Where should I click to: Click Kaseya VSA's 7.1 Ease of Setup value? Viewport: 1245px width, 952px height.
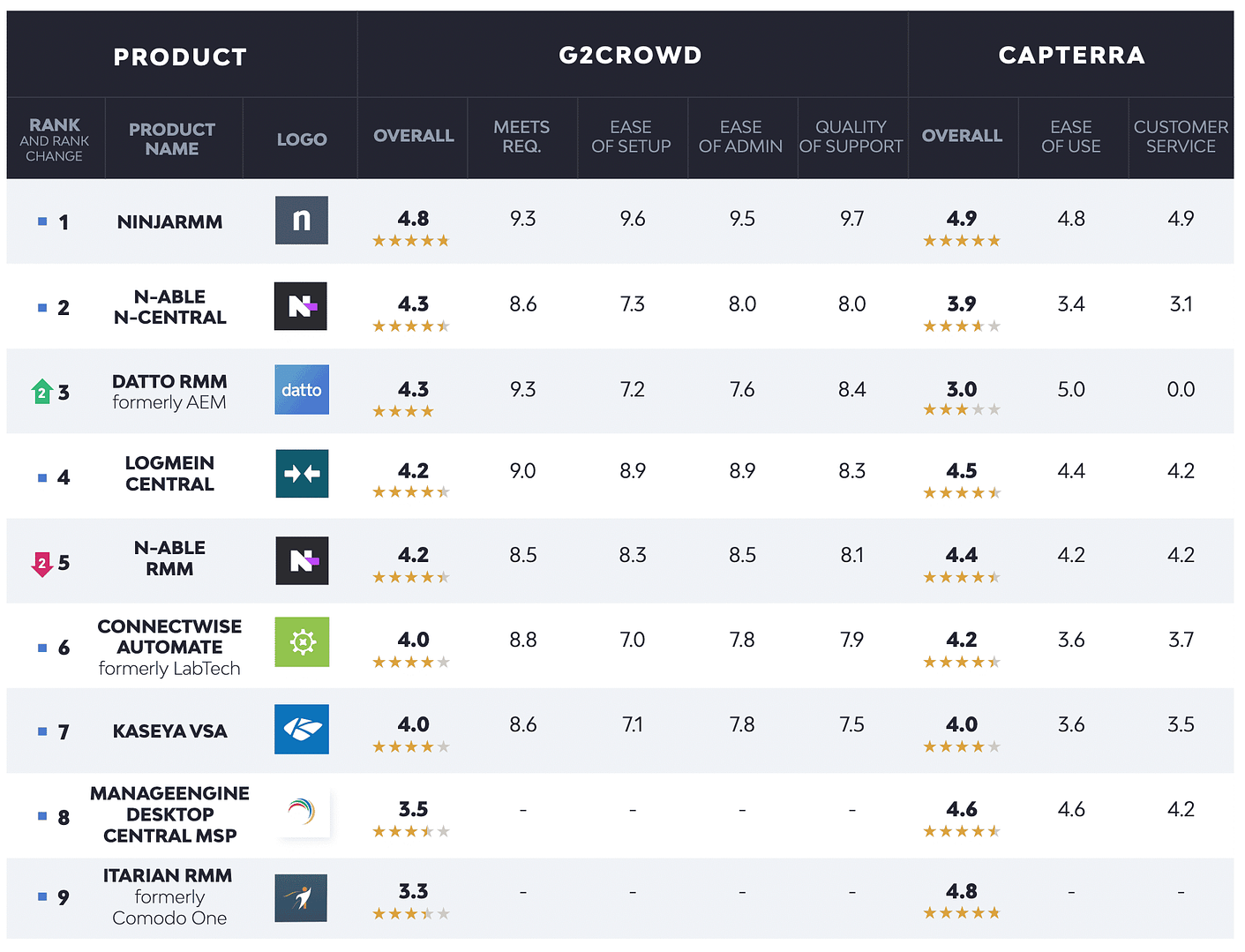(x=632, y=725)
